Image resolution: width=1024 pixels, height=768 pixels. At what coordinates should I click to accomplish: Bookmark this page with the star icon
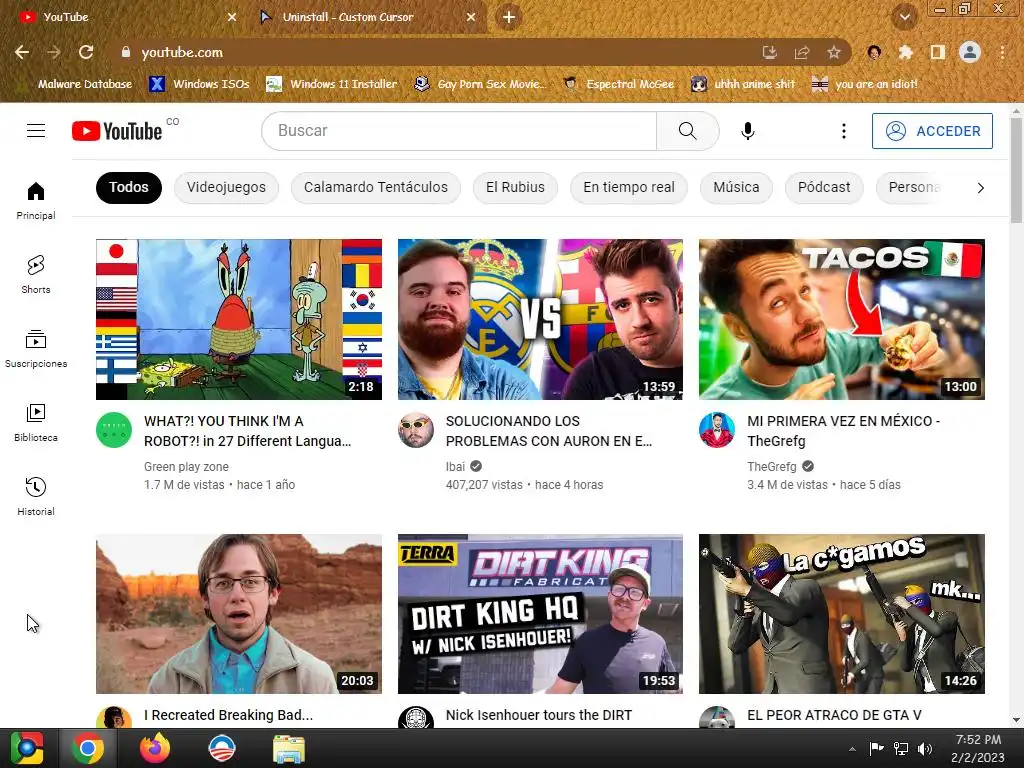(x=833, y=52)
